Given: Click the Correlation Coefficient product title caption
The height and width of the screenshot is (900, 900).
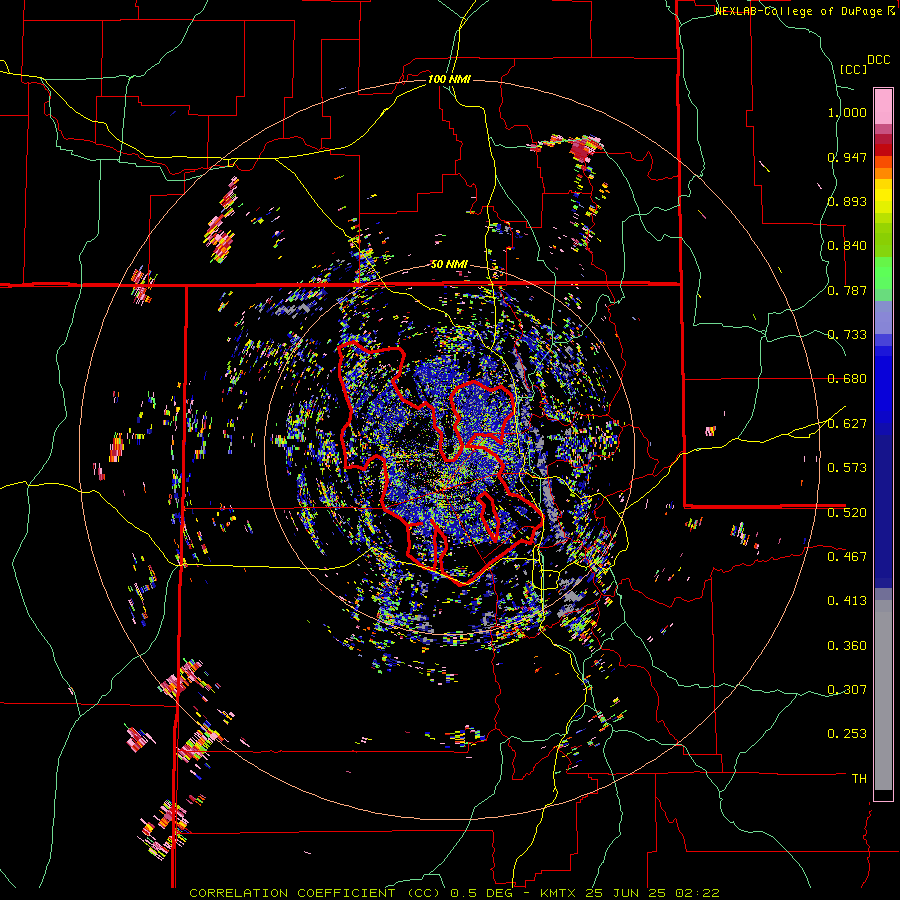Looking at the screenshot, I should click(x=454, y=893).
